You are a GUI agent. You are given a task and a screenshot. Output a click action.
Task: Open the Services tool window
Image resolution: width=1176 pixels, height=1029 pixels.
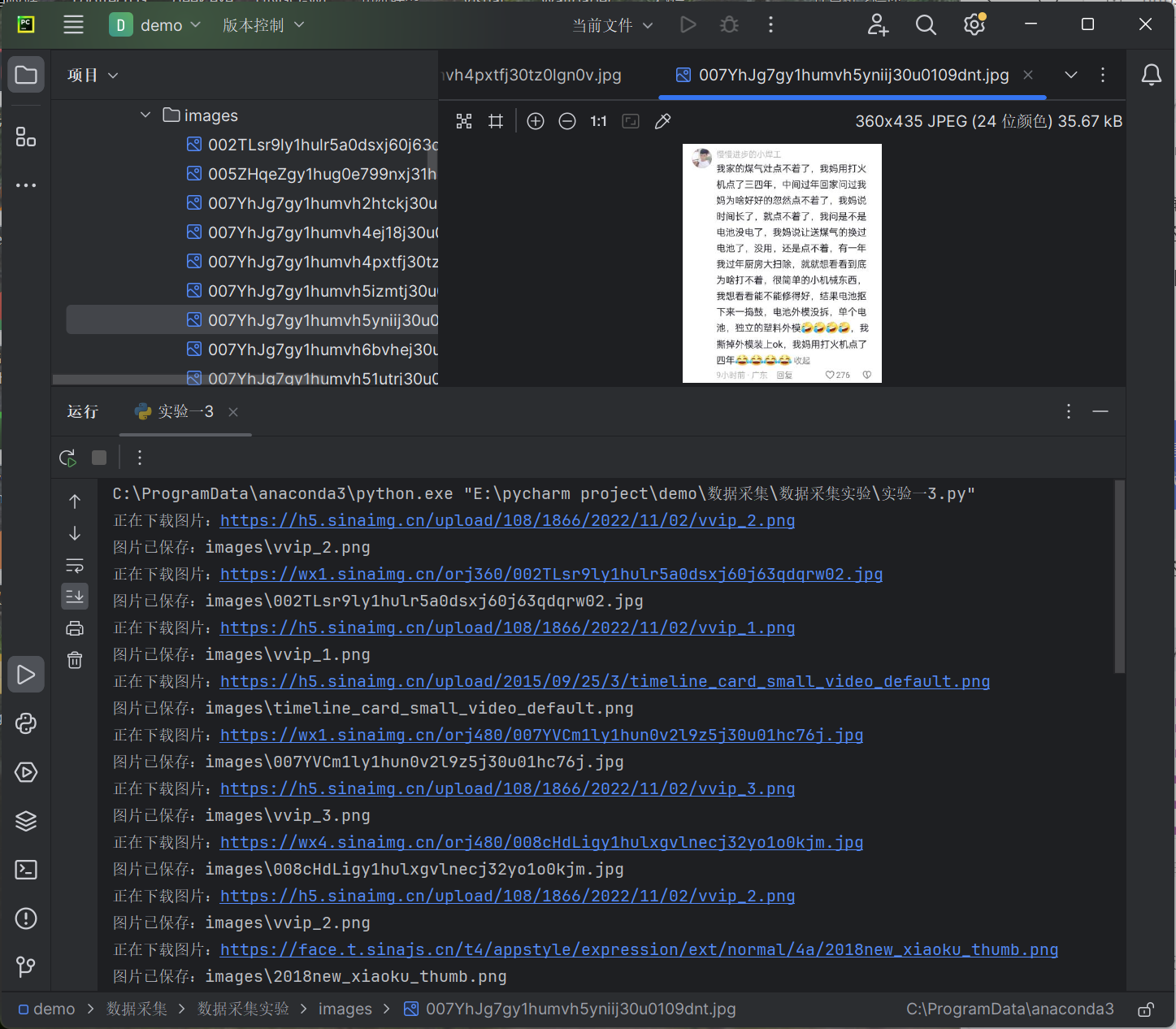coord(26,772)
